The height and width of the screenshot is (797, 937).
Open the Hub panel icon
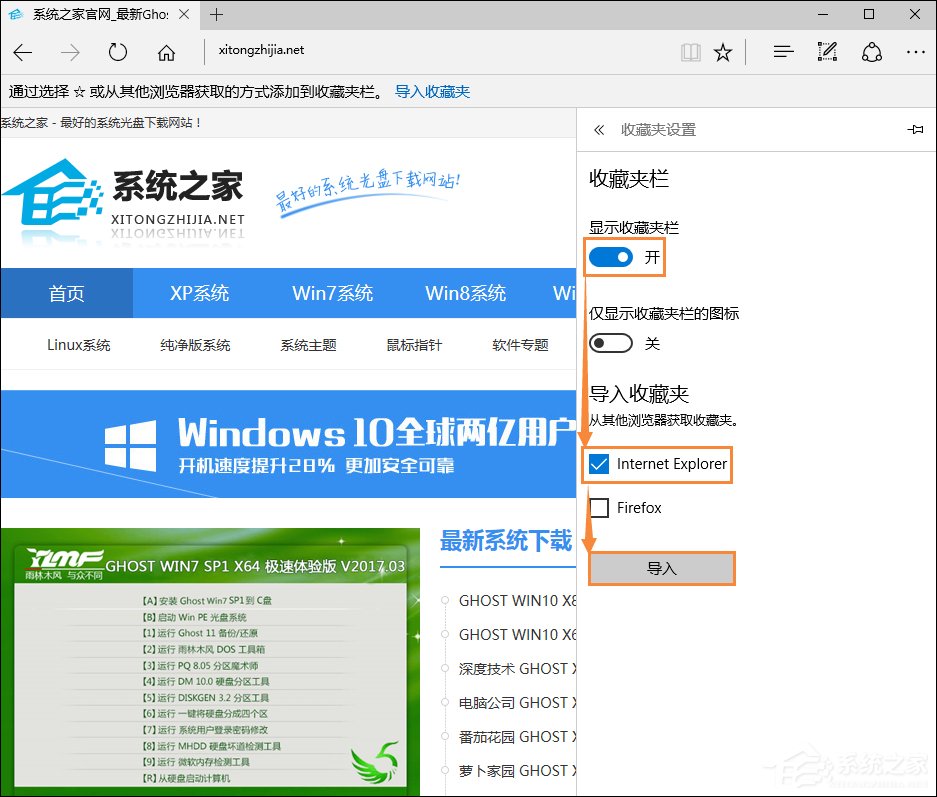coord(781,51)
